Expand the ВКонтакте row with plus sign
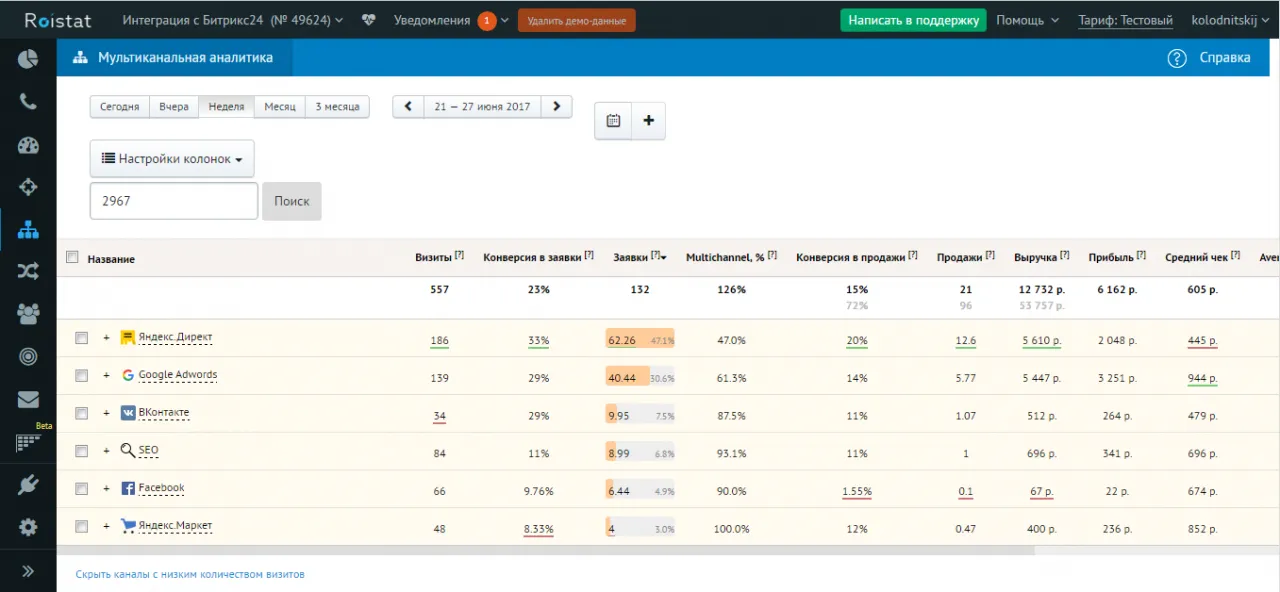The height and width of the screenshot is (592, 1280). 106,413
